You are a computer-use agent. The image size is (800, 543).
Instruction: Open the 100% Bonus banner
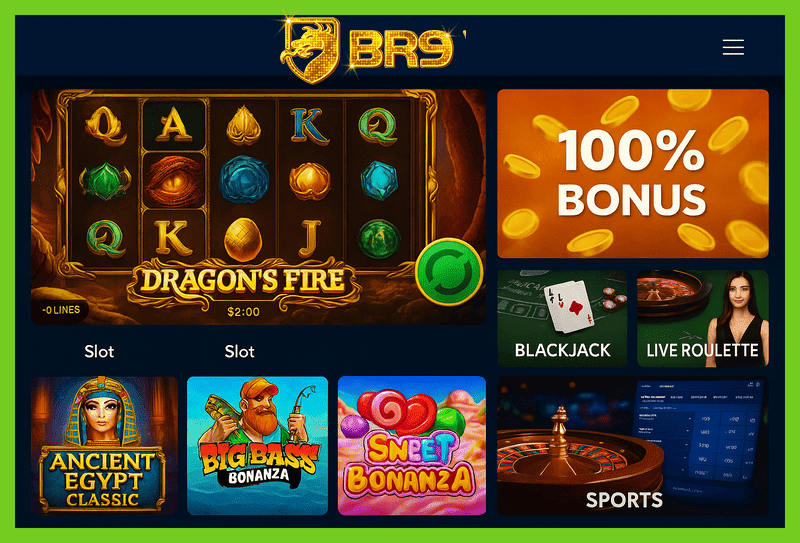pyautogui.click(x=633, y=174)
